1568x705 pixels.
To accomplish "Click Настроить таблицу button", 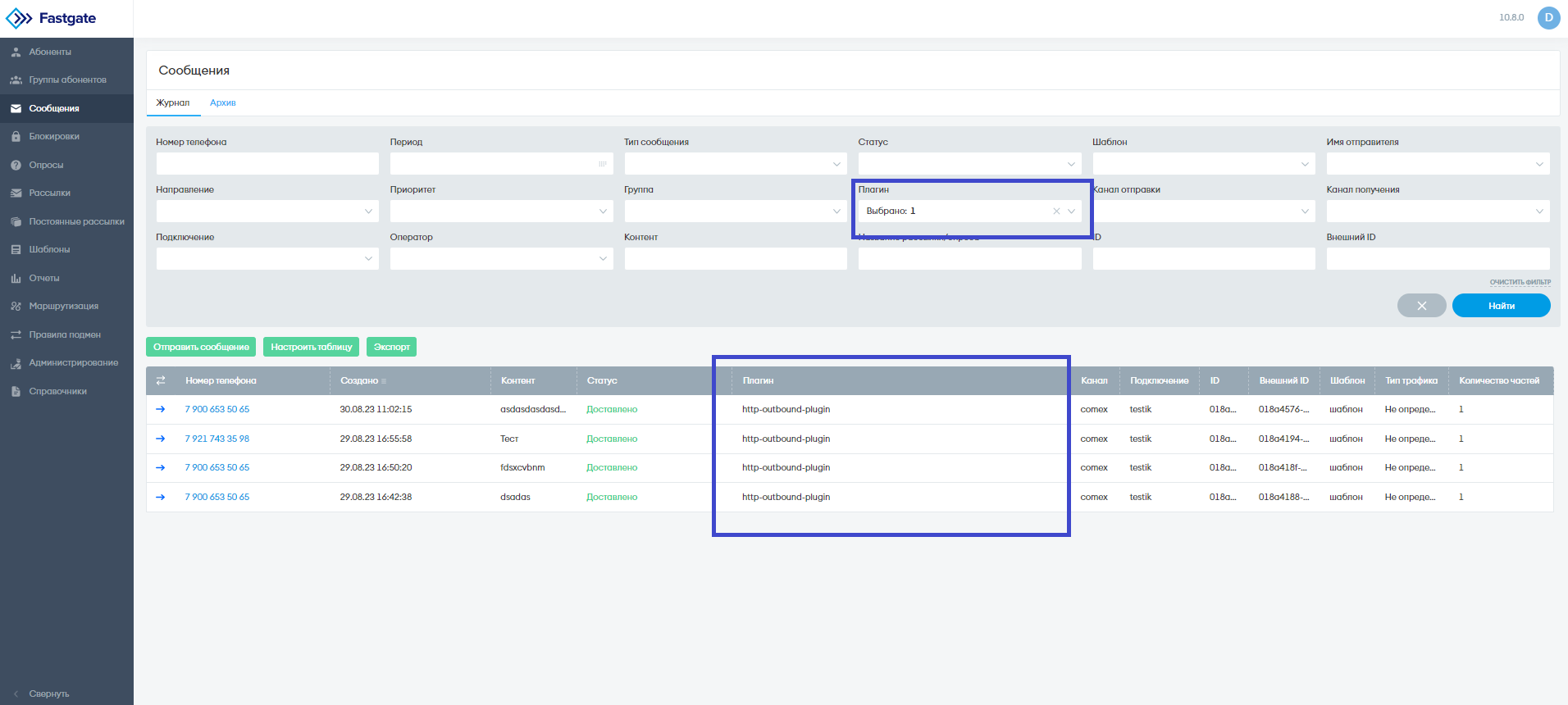I will (312, 347).
